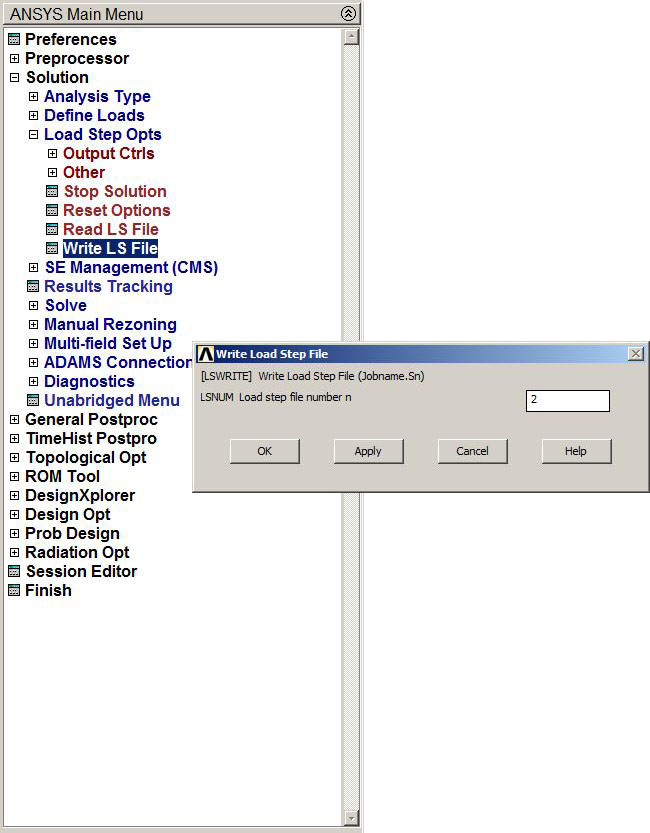Click the load step file number field
Screen dimensions: 650x833
coord(567,400)
